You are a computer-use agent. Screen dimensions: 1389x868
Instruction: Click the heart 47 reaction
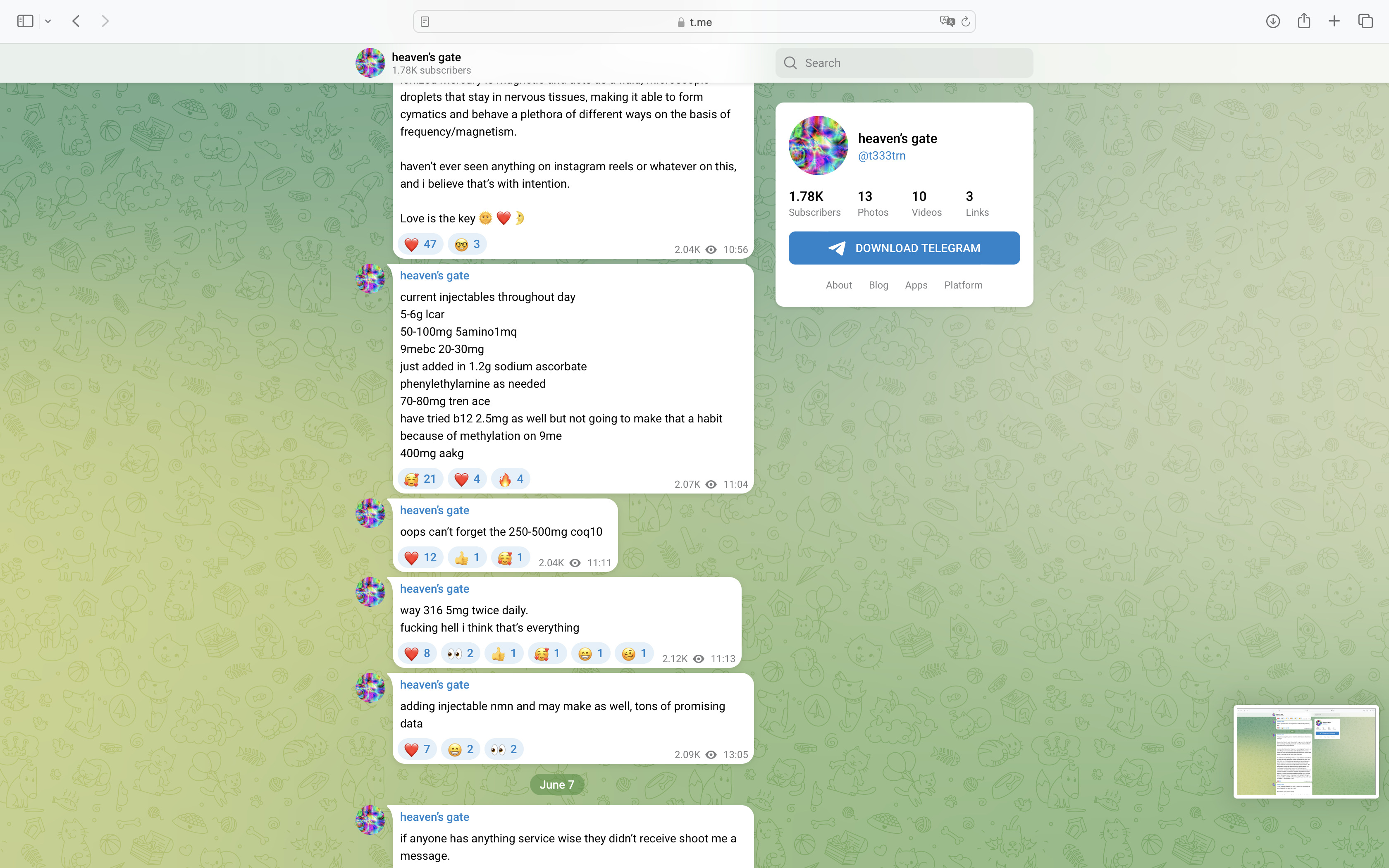420,245
